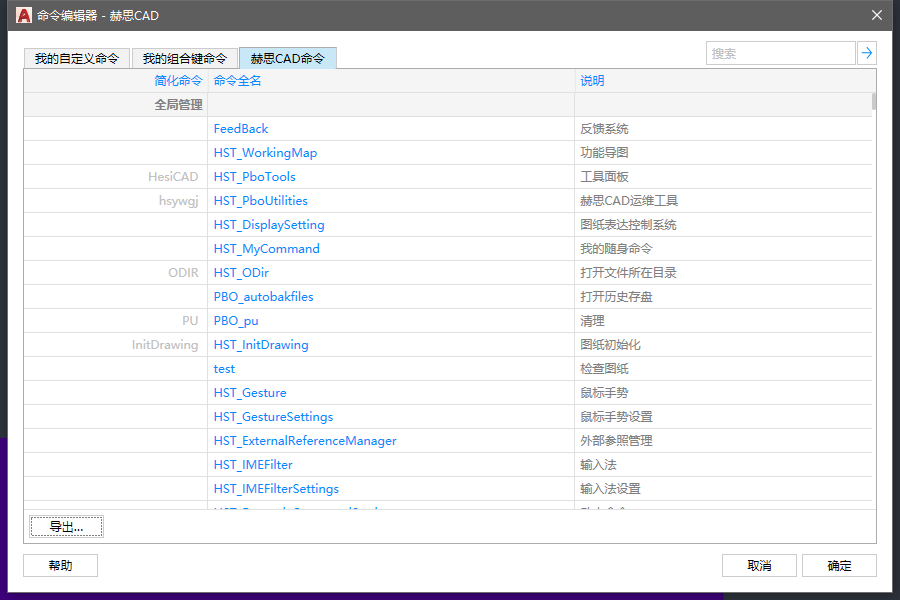Select HST_ExternalReferenceManager command
This screenshot has width=900, height=600.
pos(305,441)
